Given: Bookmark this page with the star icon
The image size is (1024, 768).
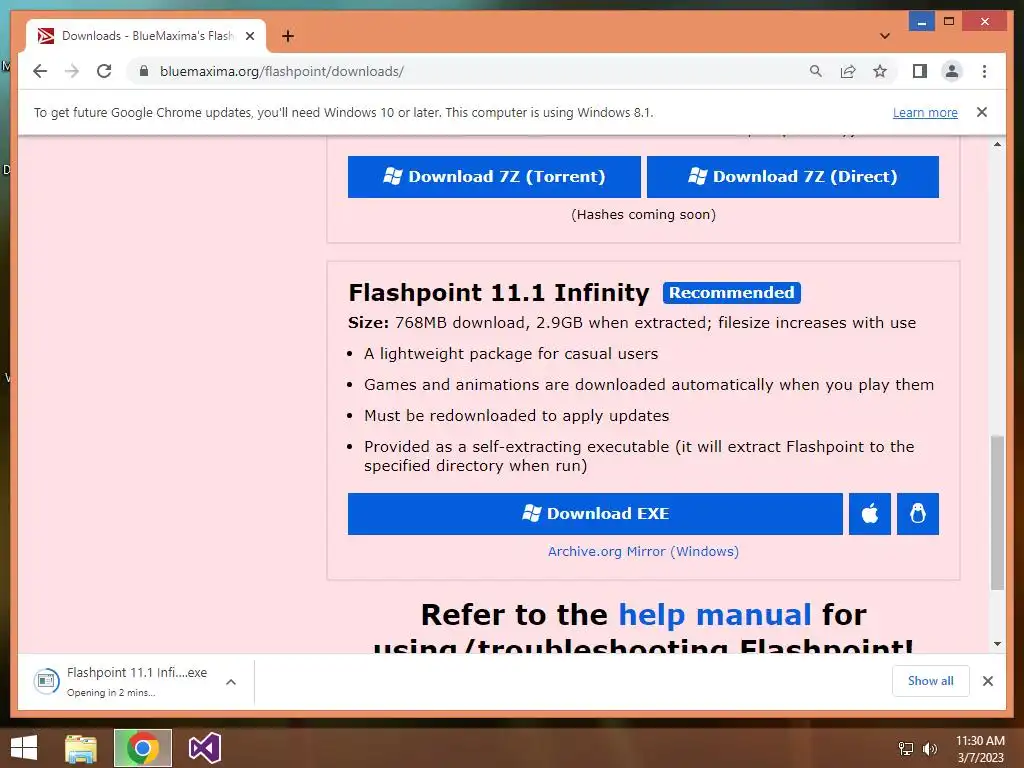Looking at the screenshot, I should point(880,71).
